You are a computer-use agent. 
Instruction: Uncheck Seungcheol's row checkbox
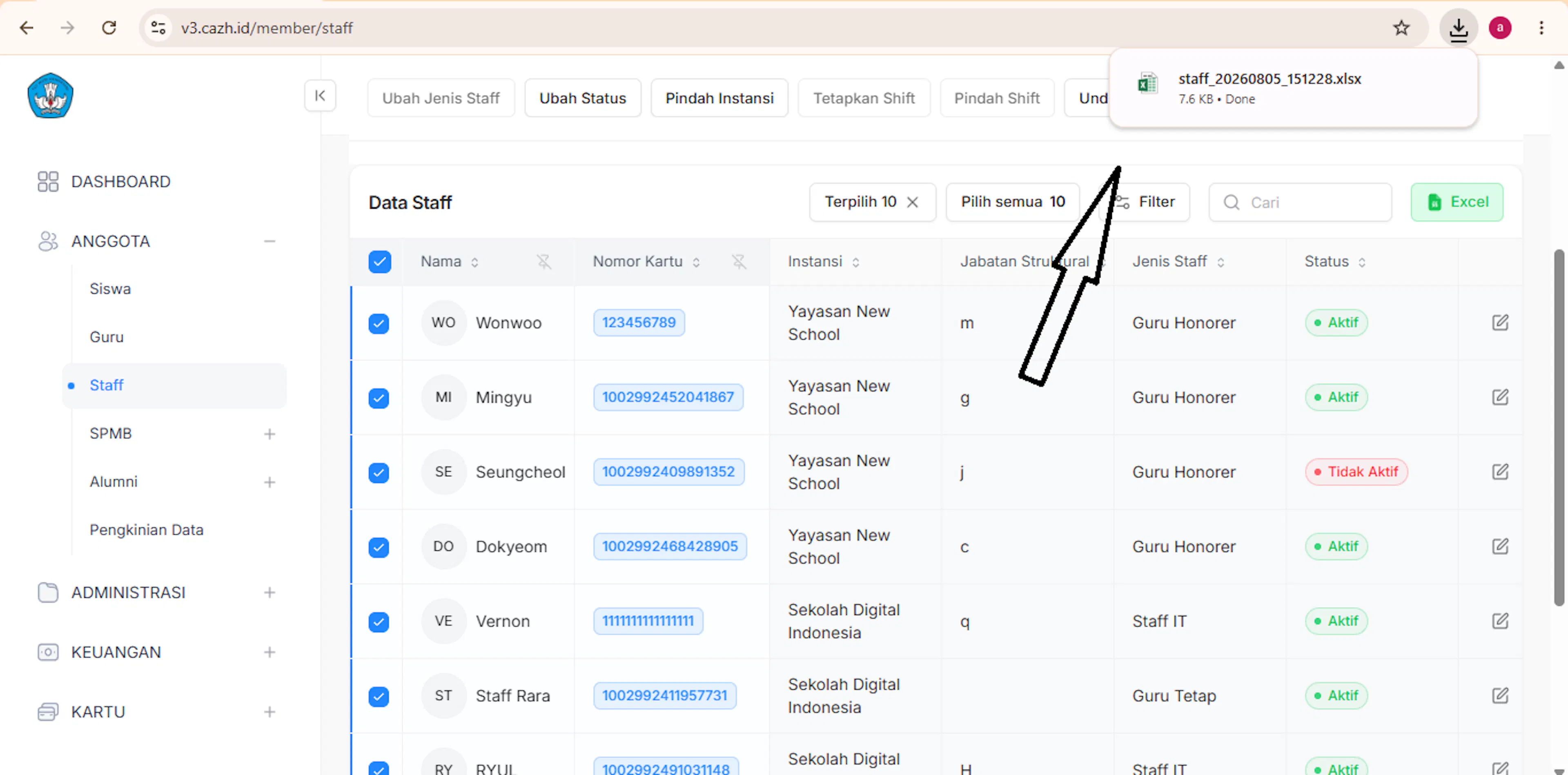(379, 472)
